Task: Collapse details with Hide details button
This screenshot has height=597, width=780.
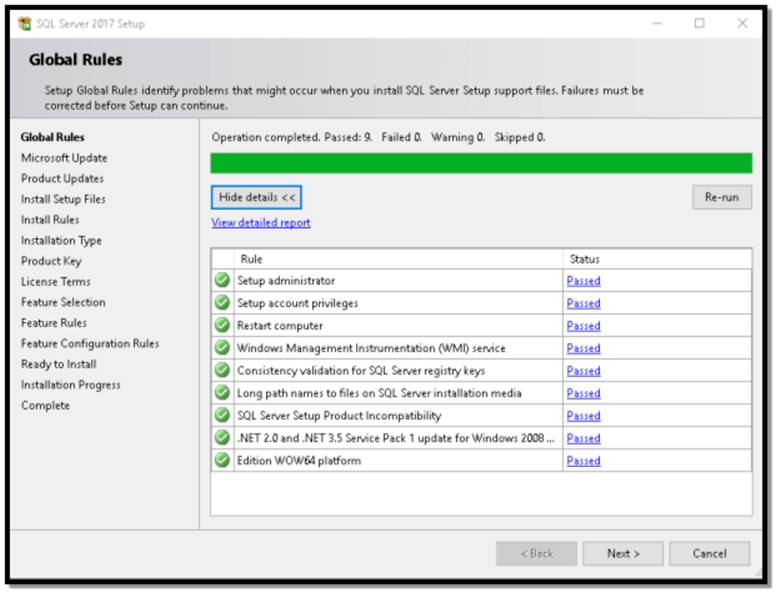Action: (257, 198)
